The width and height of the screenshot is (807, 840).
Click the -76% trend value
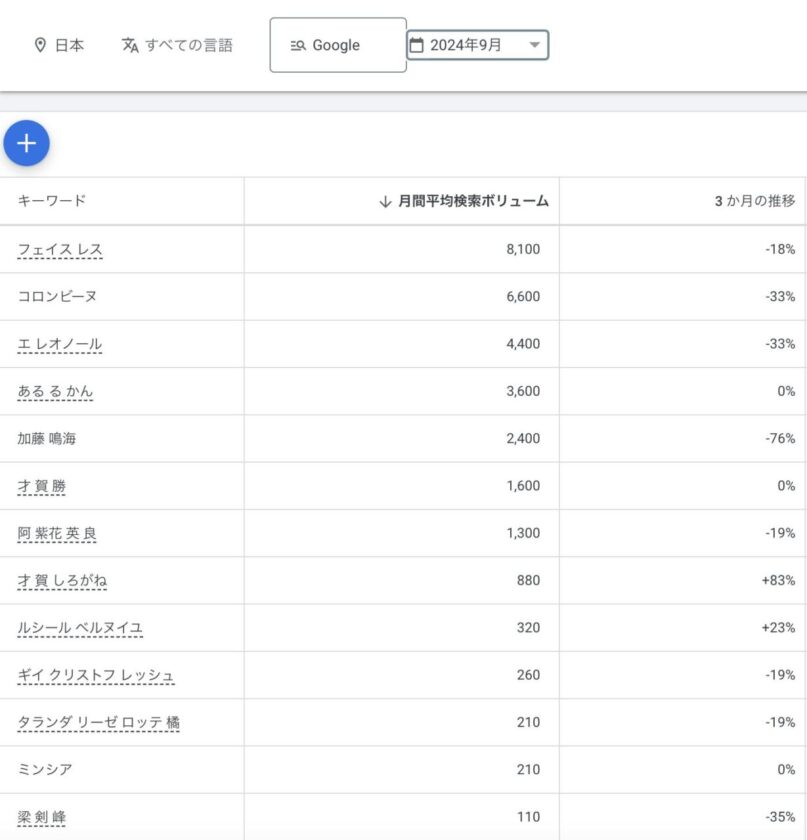coord(780,438)
